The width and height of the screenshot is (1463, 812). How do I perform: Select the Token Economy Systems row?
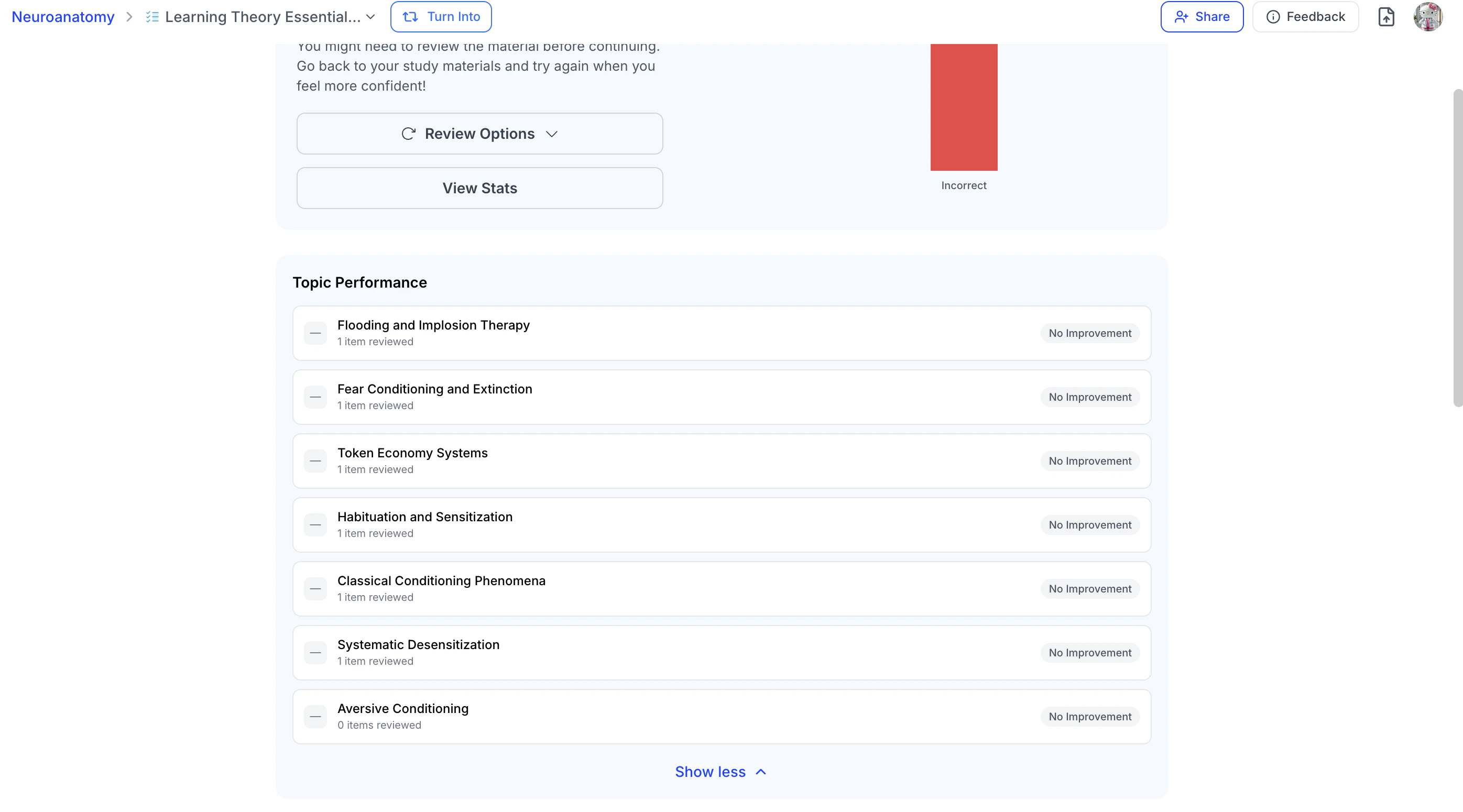pos(721,461)
